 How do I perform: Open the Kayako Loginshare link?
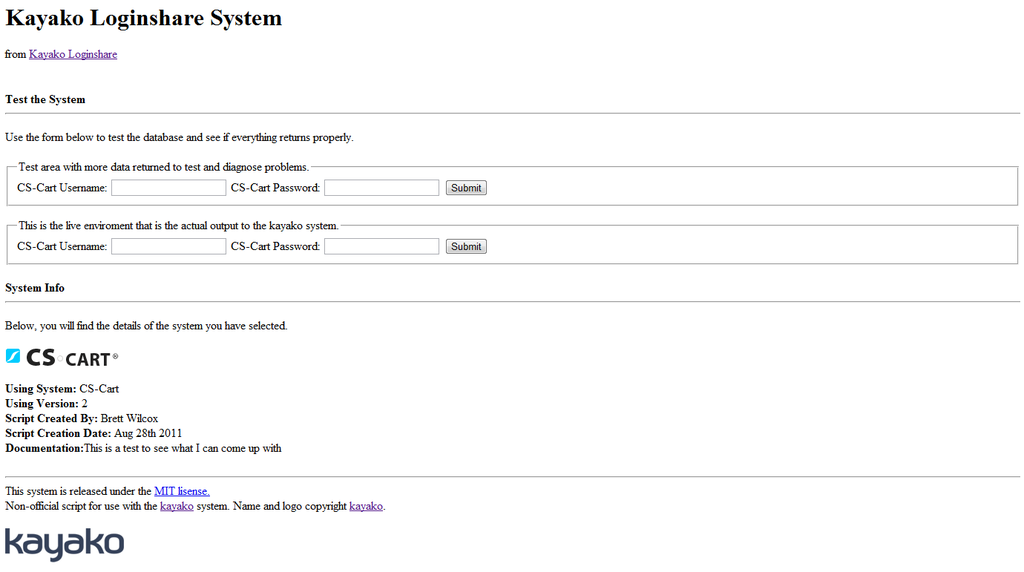coord(73,54)
